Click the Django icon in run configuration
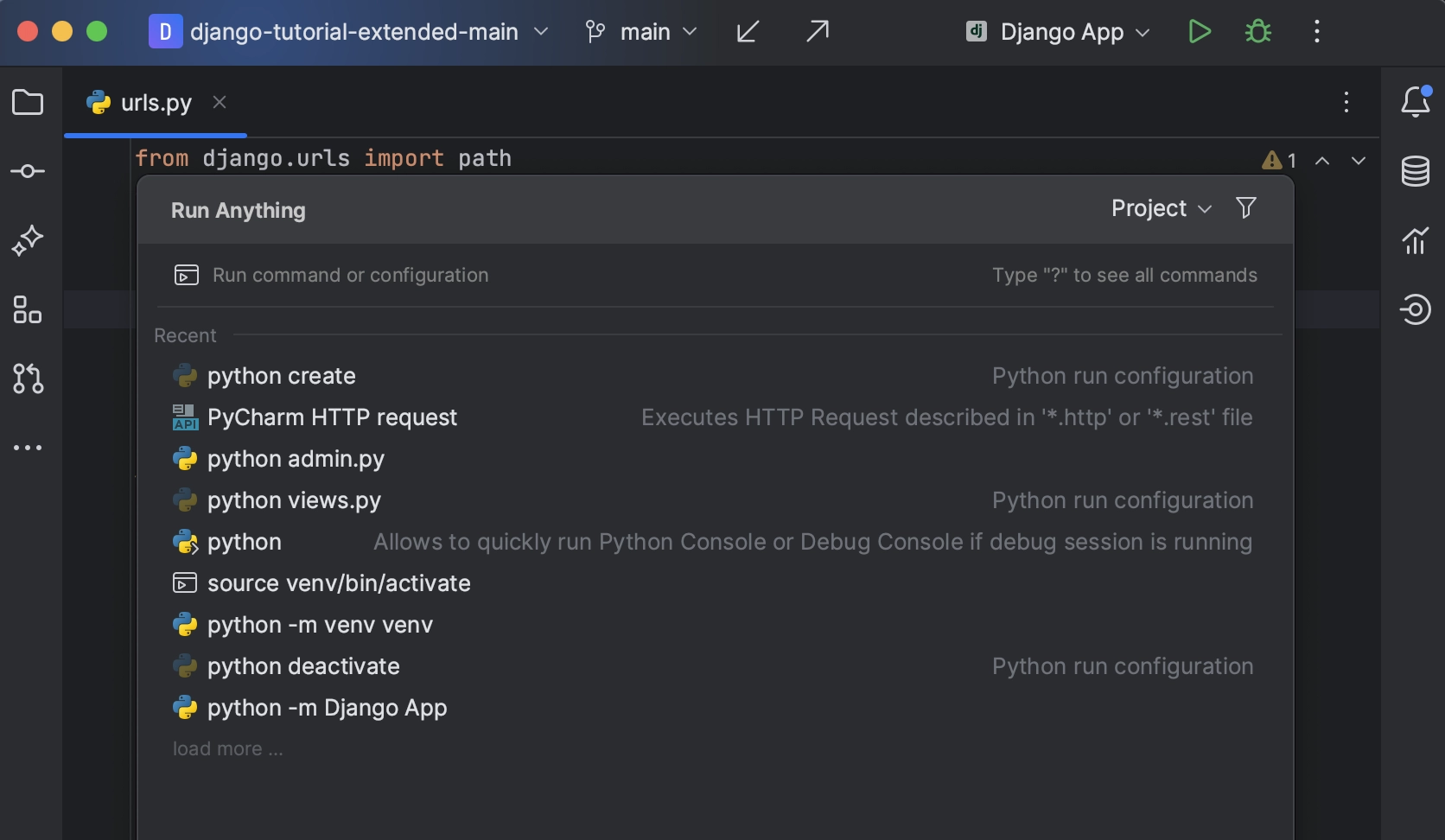1445x840 pixels. point(977,32)
